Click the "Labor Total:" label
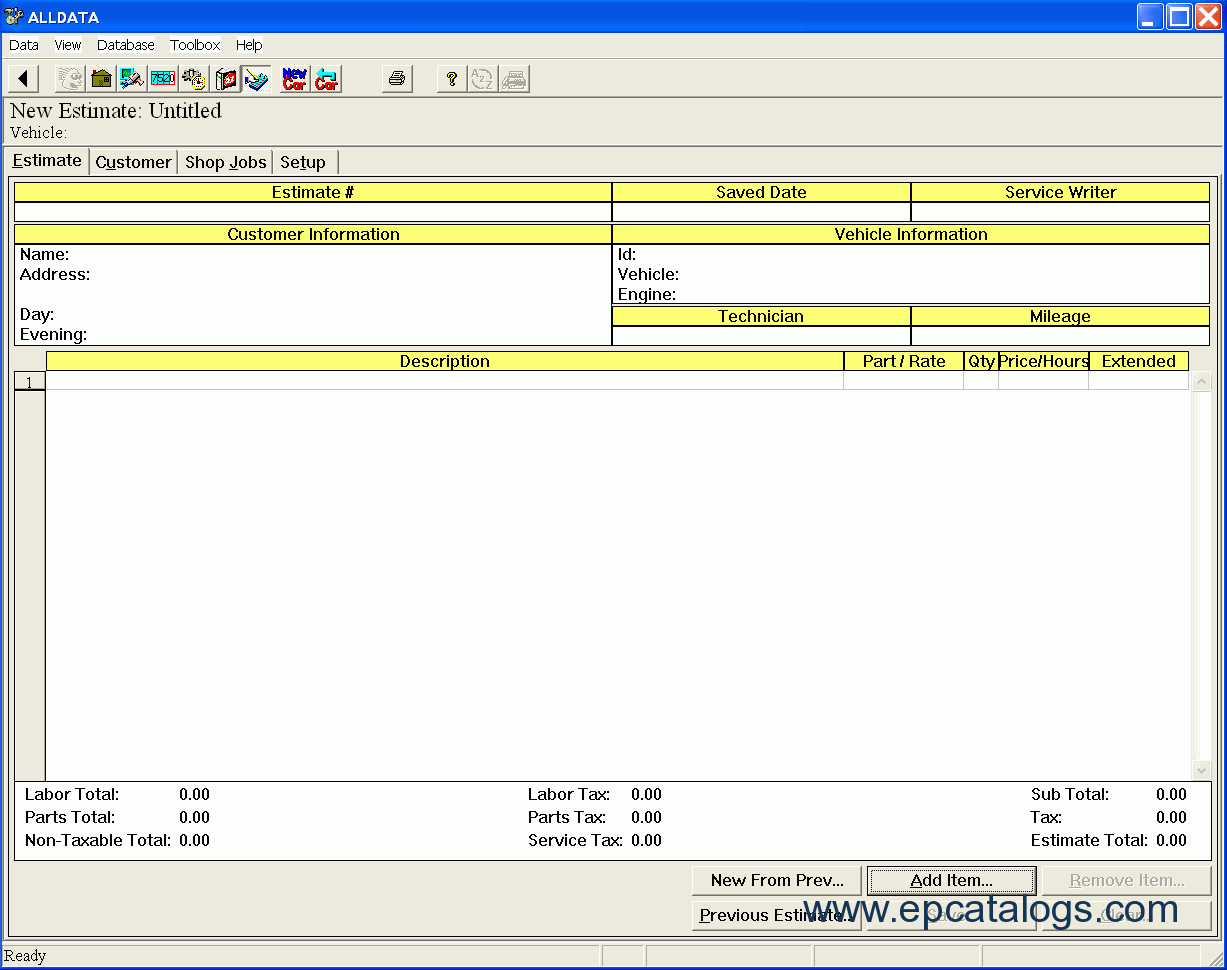1227x970 pixels. click(x=72, y=795)
